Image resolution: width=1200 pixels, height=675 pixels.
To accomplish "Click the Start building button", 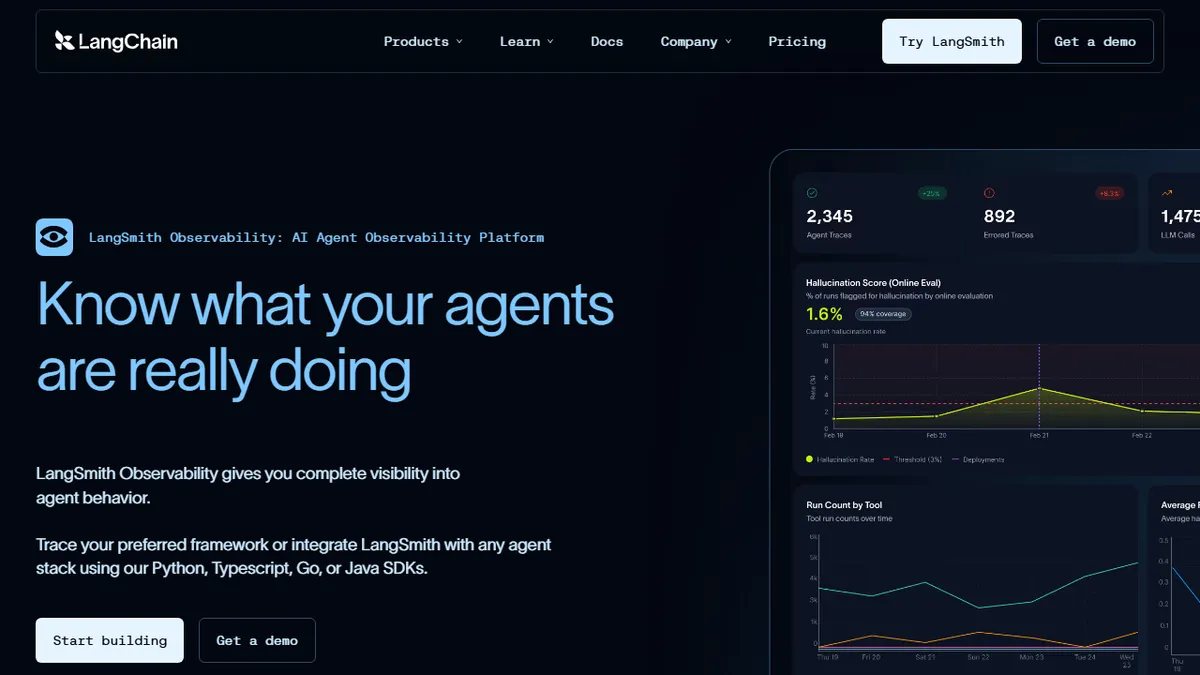I will tap(110, 640).
